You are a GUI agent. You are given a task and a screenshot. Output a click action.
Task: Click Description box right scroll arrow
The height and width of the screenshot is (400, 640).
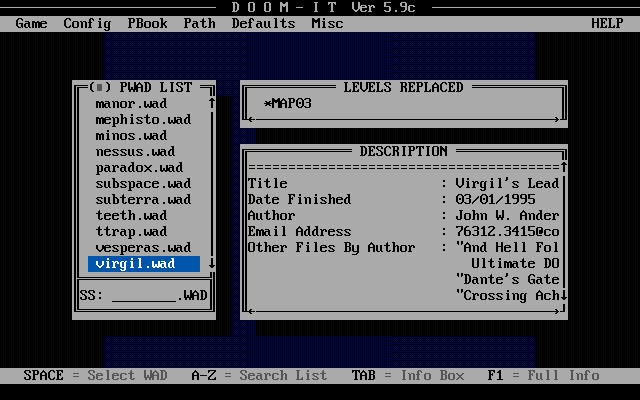[556, 311]
